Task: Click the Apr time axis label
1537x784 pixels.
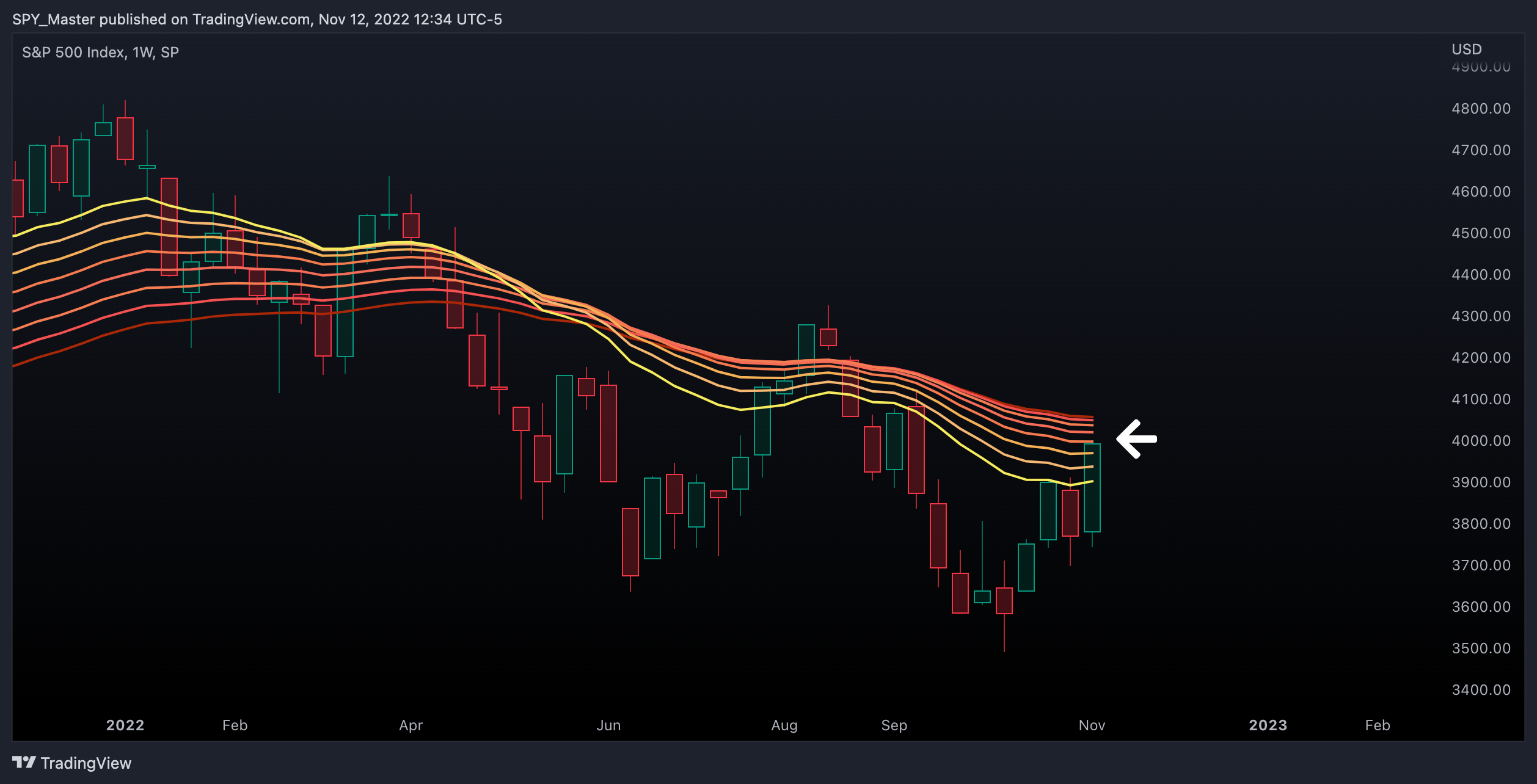Action: [411, 725]
